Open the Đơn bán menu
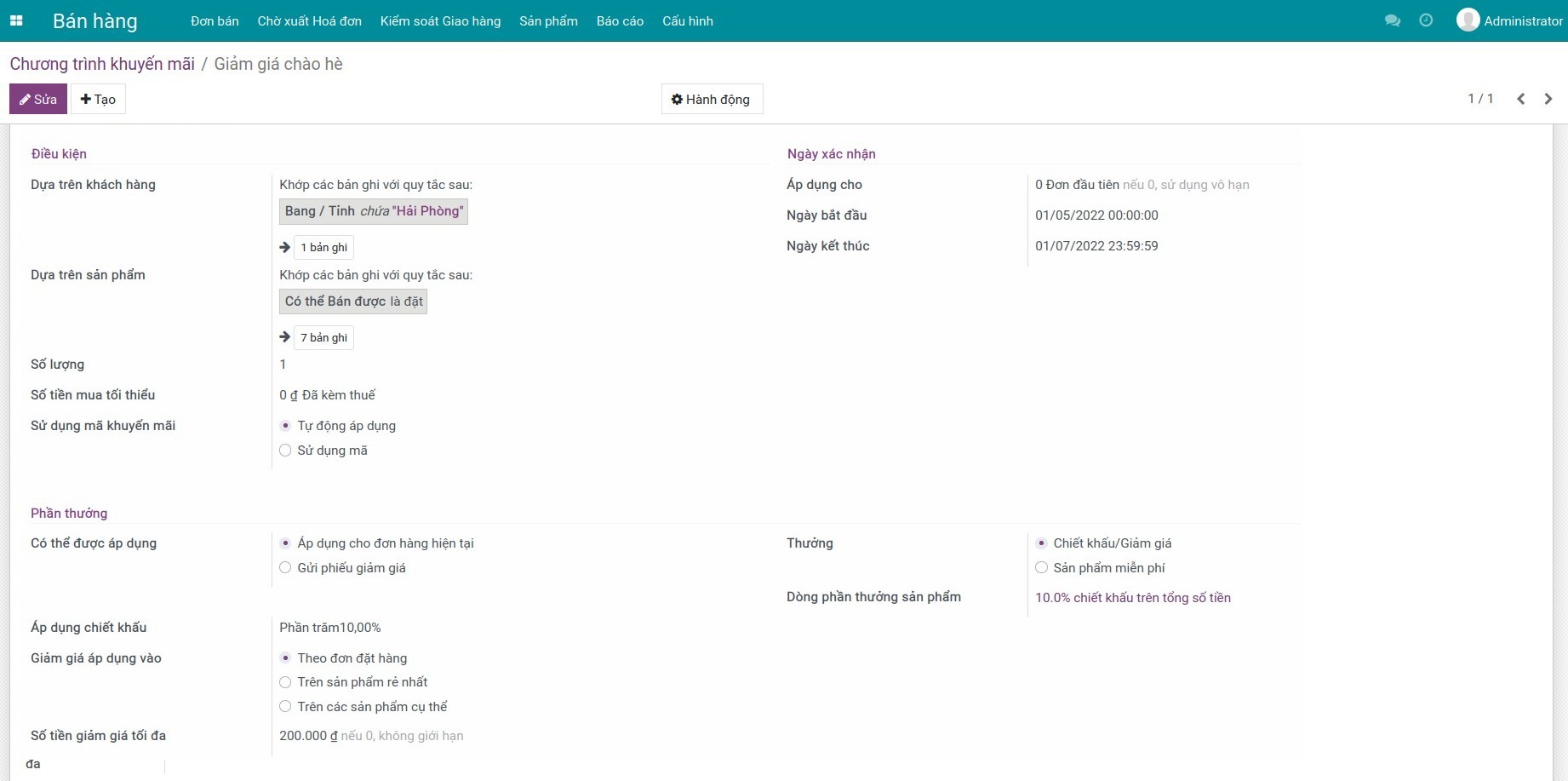This screenshot has width=1568, height=781. 215,20
